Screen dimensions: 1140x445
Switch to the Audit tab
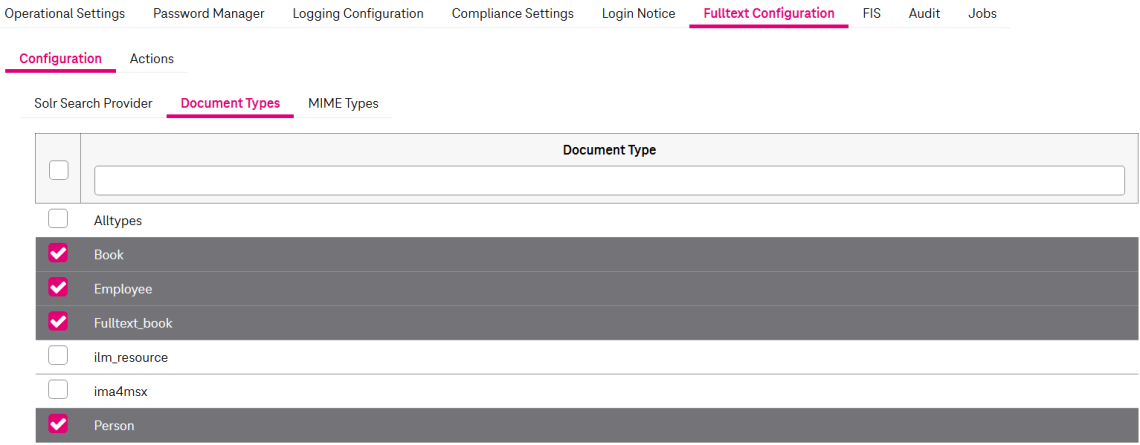[924, 14]
